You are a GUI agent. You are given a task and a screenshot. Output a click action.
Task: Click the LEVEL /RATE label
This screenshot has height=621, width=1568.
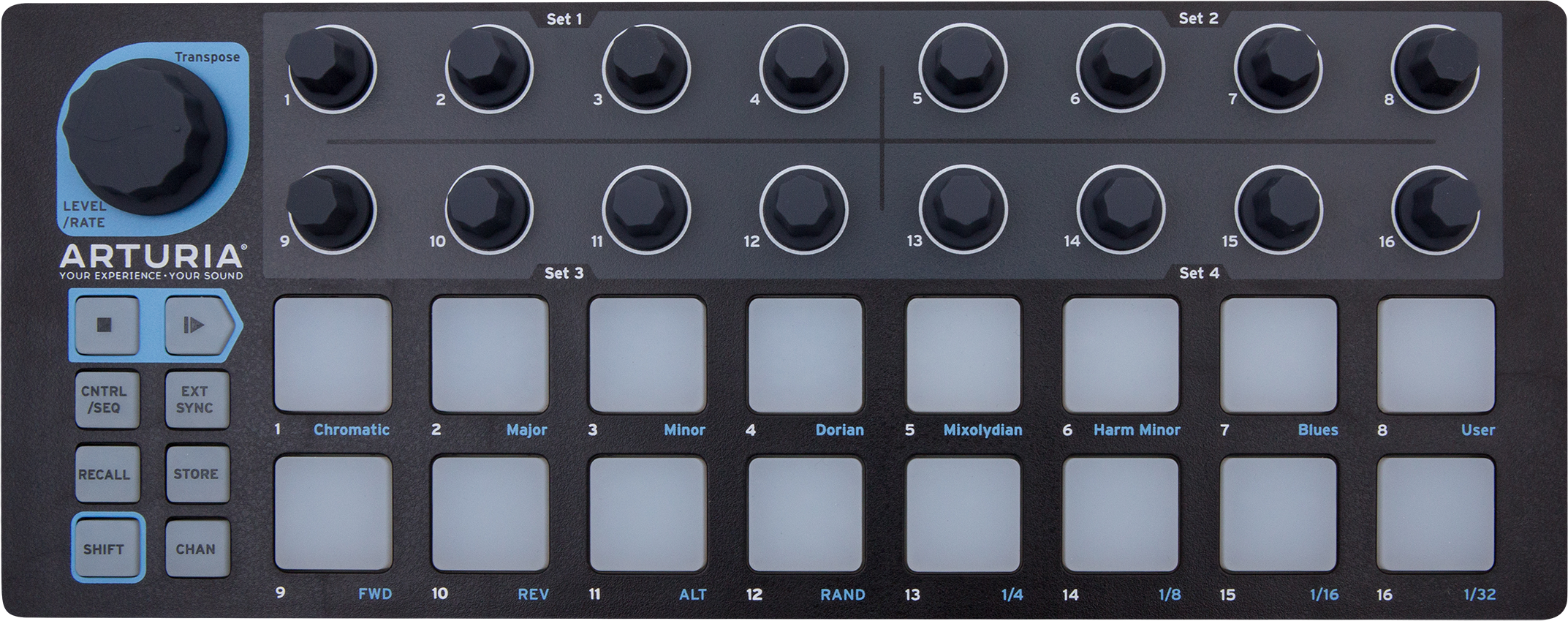click(x=84, y=214)
